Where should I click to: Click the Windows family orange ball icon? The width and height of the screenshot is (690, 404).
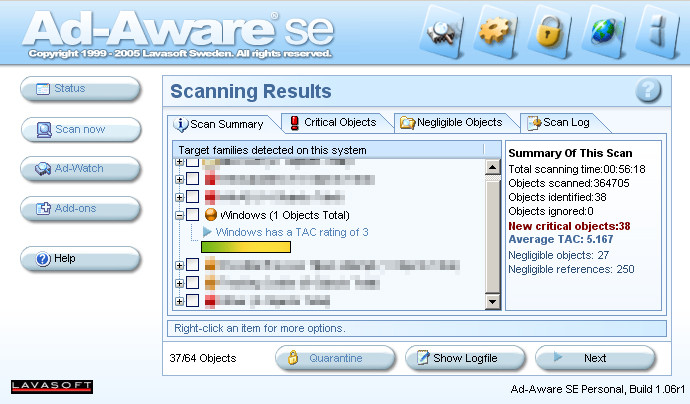(211, 215)
